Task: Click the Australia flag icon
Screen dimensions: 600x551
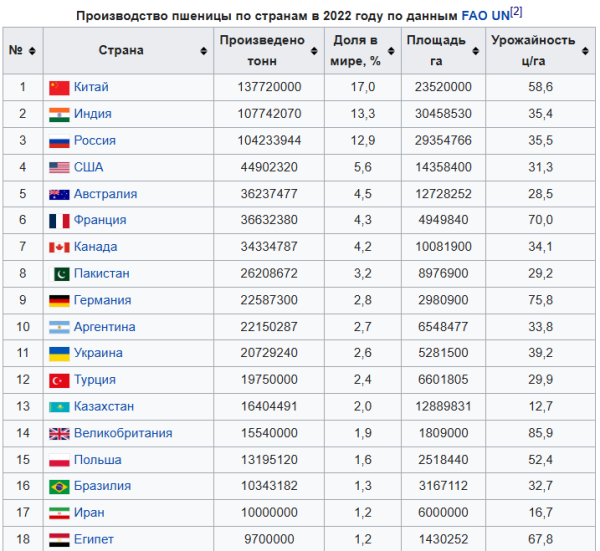Action: [59, 194]
